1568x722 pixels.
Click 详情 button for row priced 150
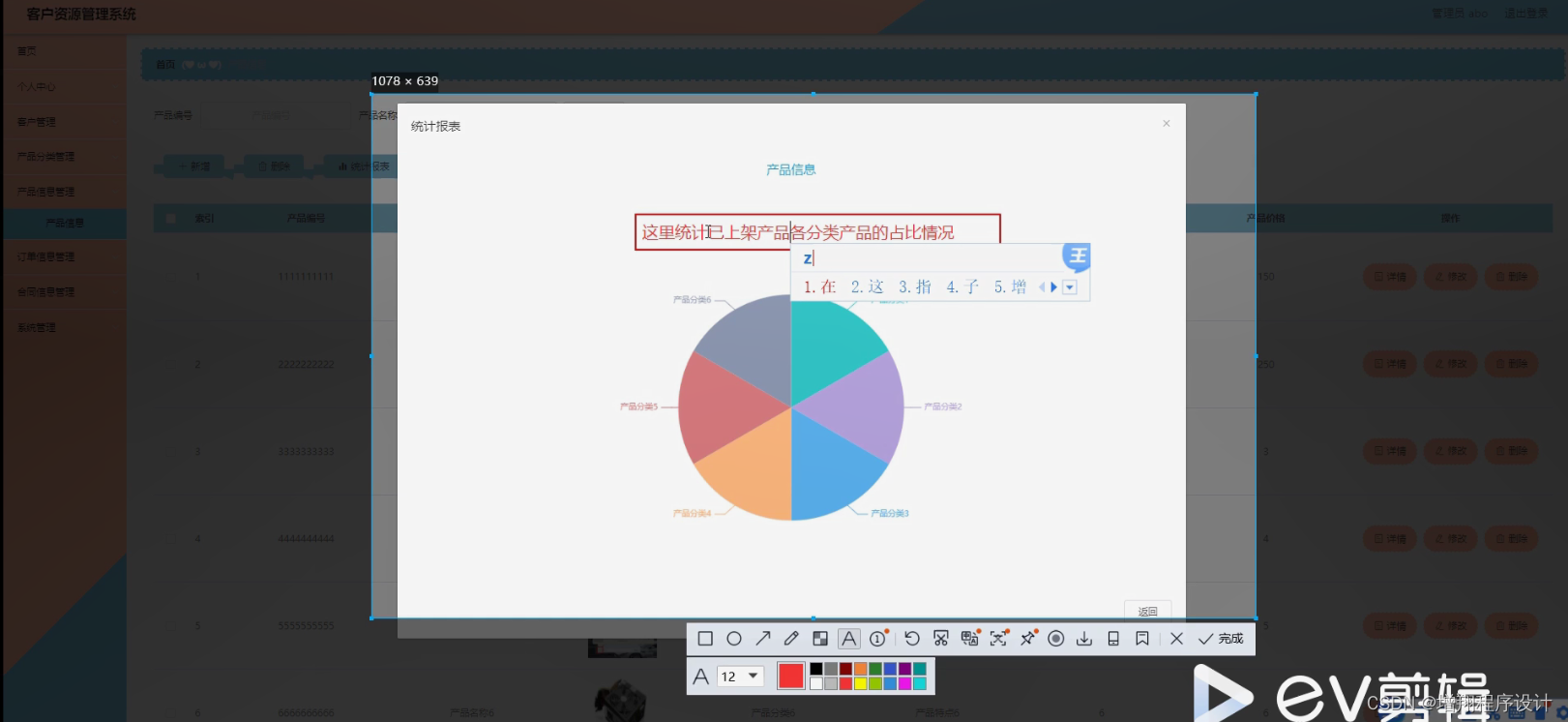tap(1389, 277)
